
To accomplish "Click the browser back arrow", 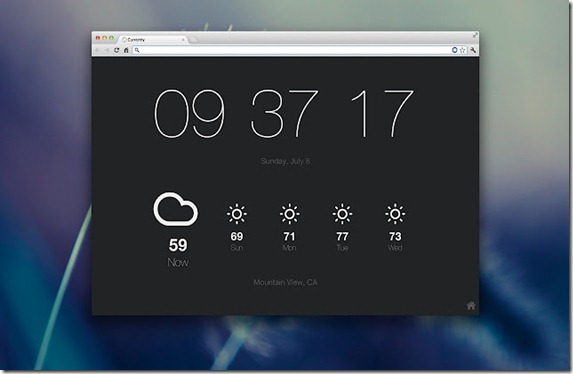I will pyautogui.click(x=98, y=50).
